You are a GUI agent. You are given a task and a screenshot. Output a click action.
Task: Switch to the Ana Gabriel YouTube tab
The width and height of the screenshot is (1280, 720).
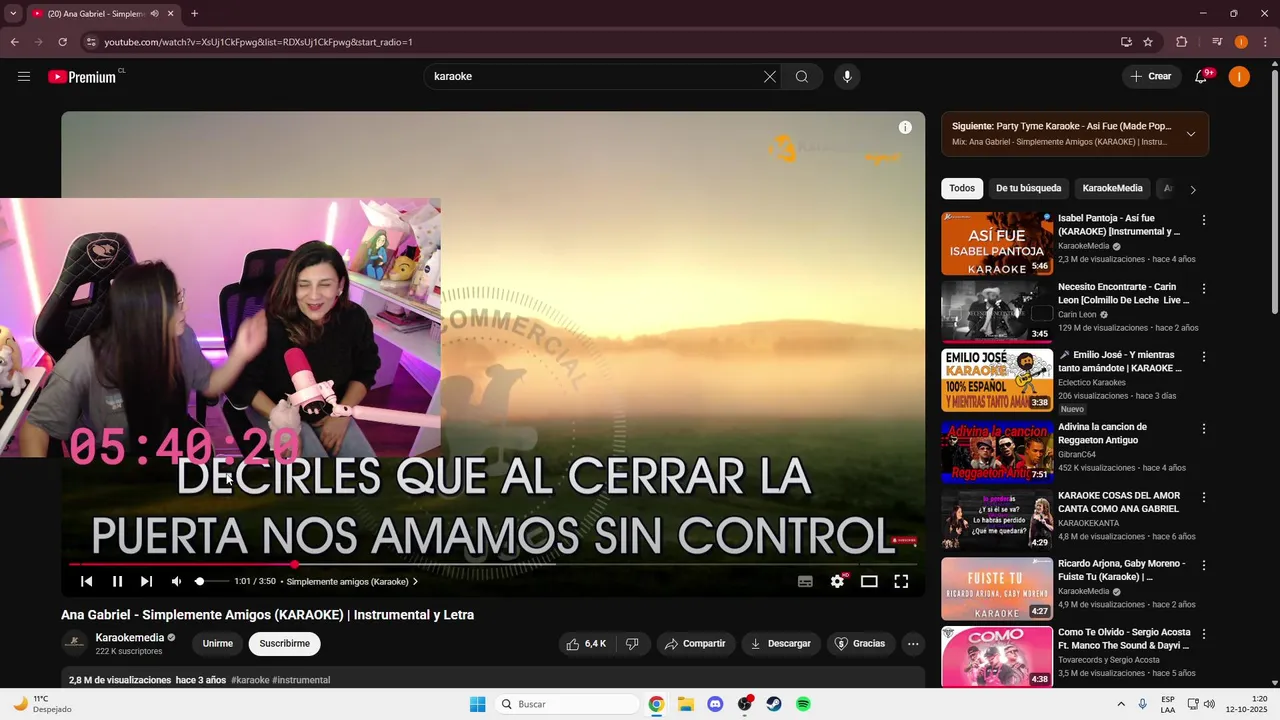point(101,14)
